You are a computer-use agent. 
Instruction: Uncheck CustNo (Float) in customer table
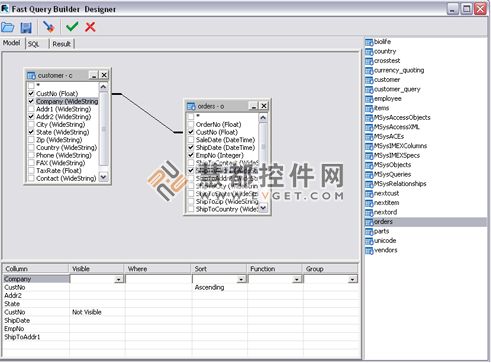coord(31,94)
